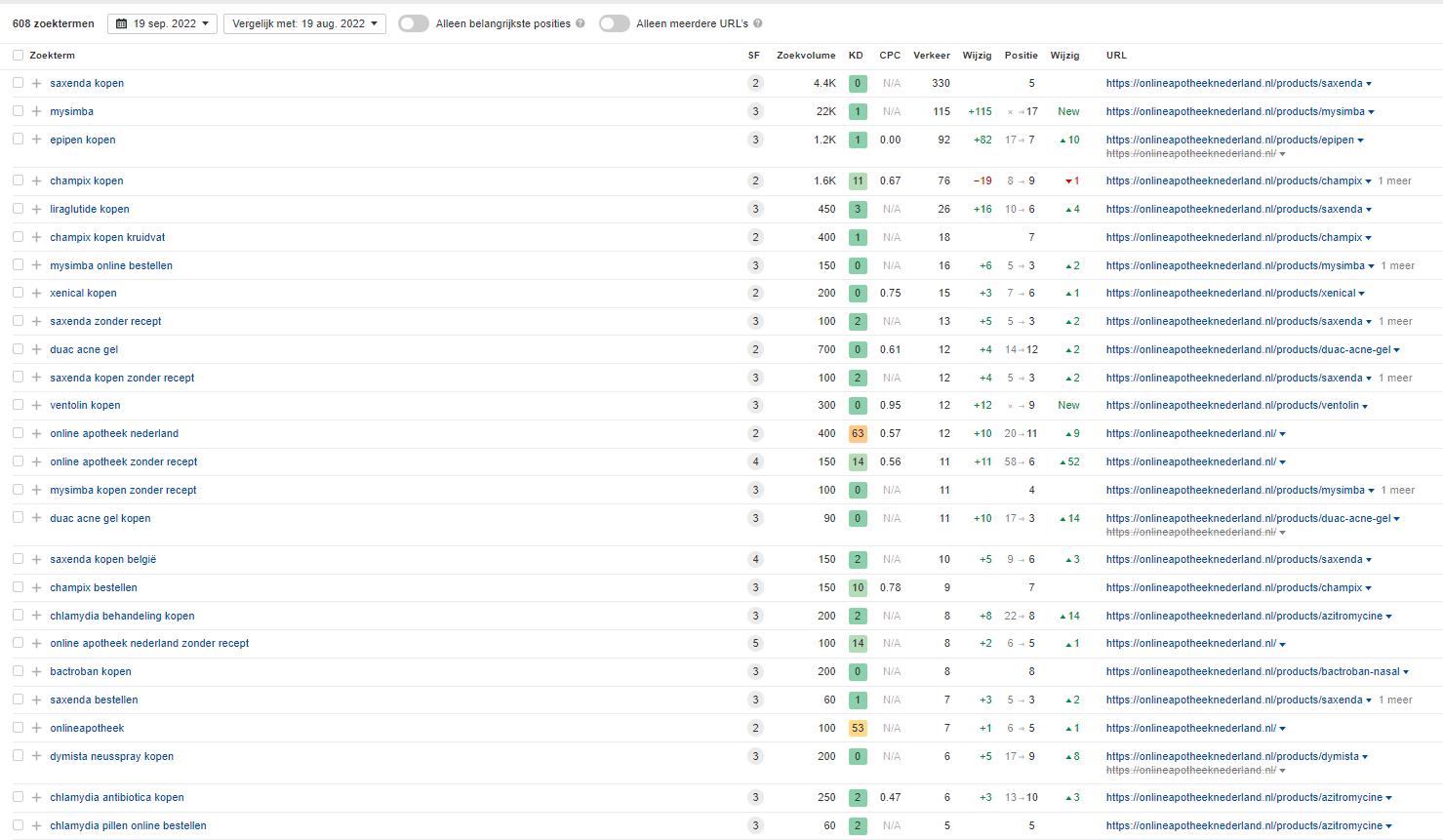Screen dimensions: 1443x840
Task: Toggle Alleen belangrijkste posities switch
Action: 414,23
